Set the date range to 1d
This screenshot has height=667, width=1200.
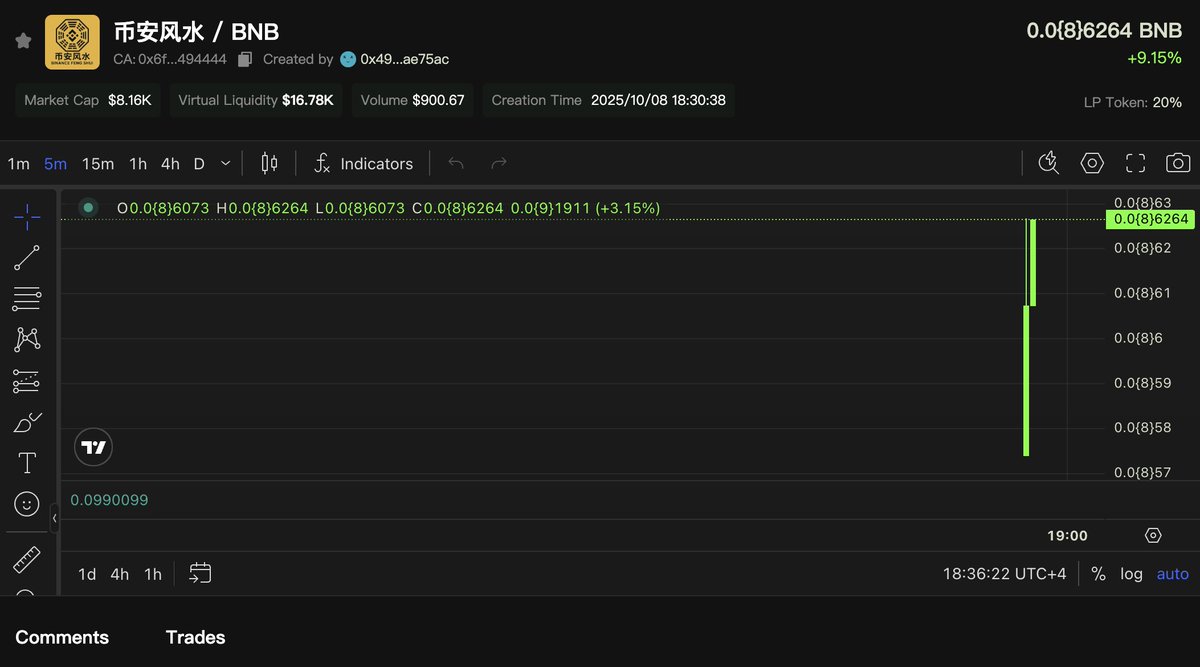click(x=87, y=574)
